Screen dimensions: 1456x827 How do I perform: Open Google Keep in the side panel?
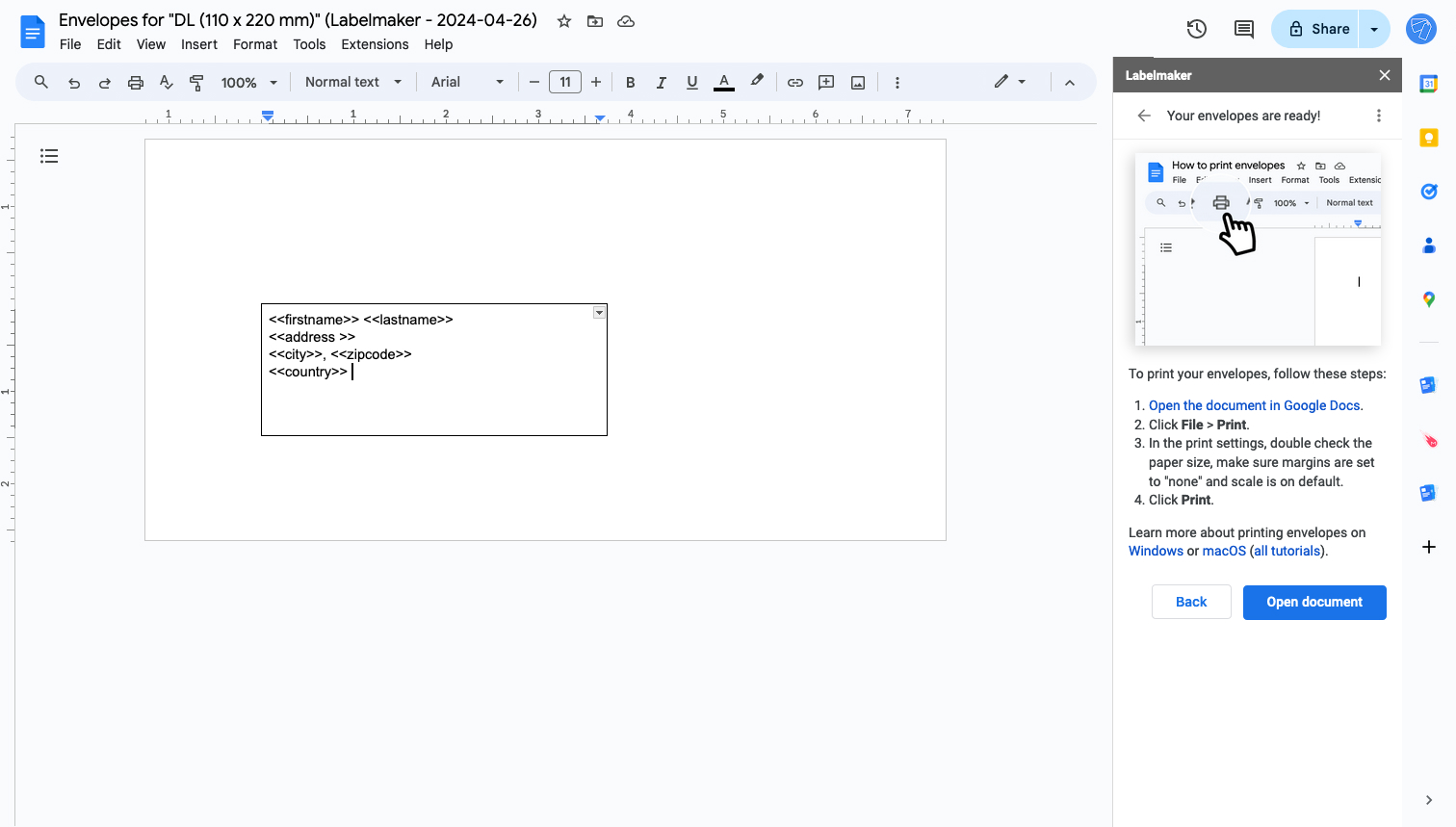pyautogui.click(x=1428, y=138)
